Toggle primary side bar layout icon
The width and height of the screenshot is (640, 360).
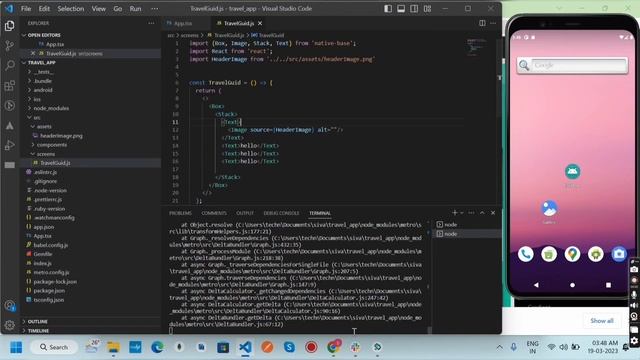tap(388, 9)
